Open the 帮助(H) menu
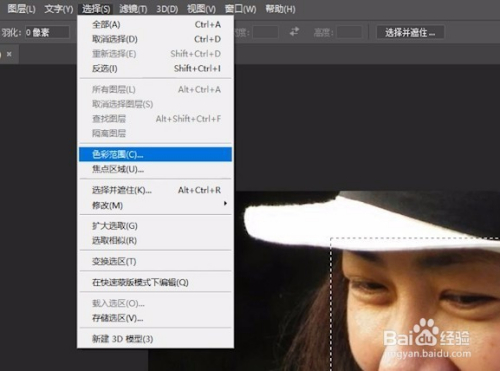 coord(280,9)
